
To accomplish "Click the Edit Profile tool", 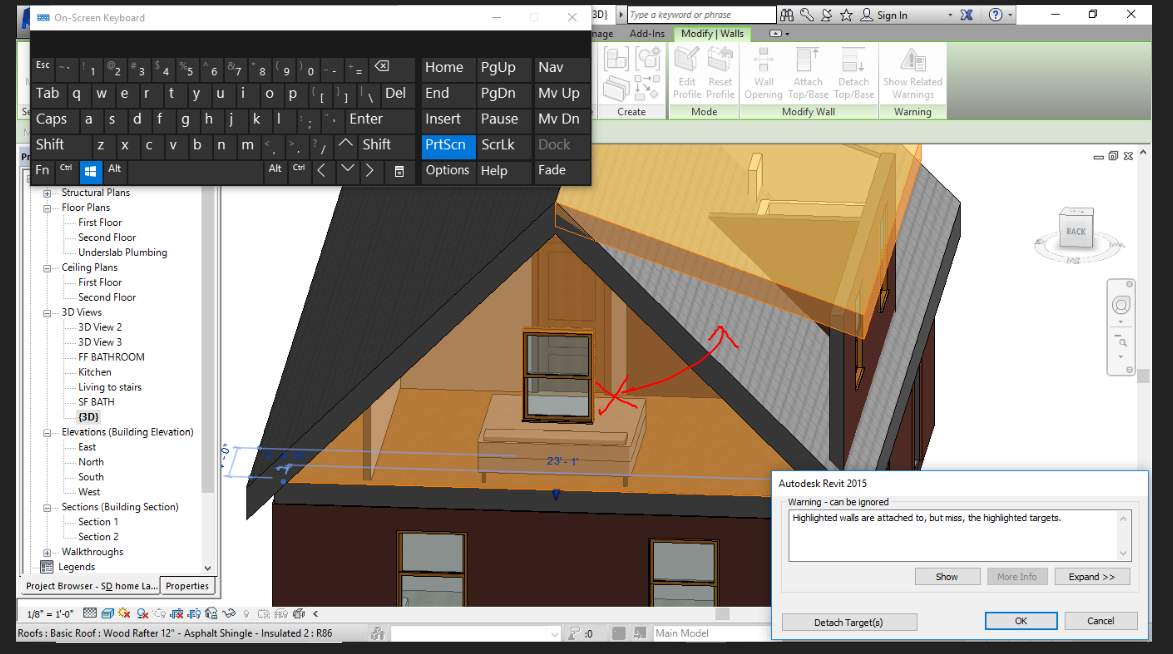I will click(x=687, y=73).
